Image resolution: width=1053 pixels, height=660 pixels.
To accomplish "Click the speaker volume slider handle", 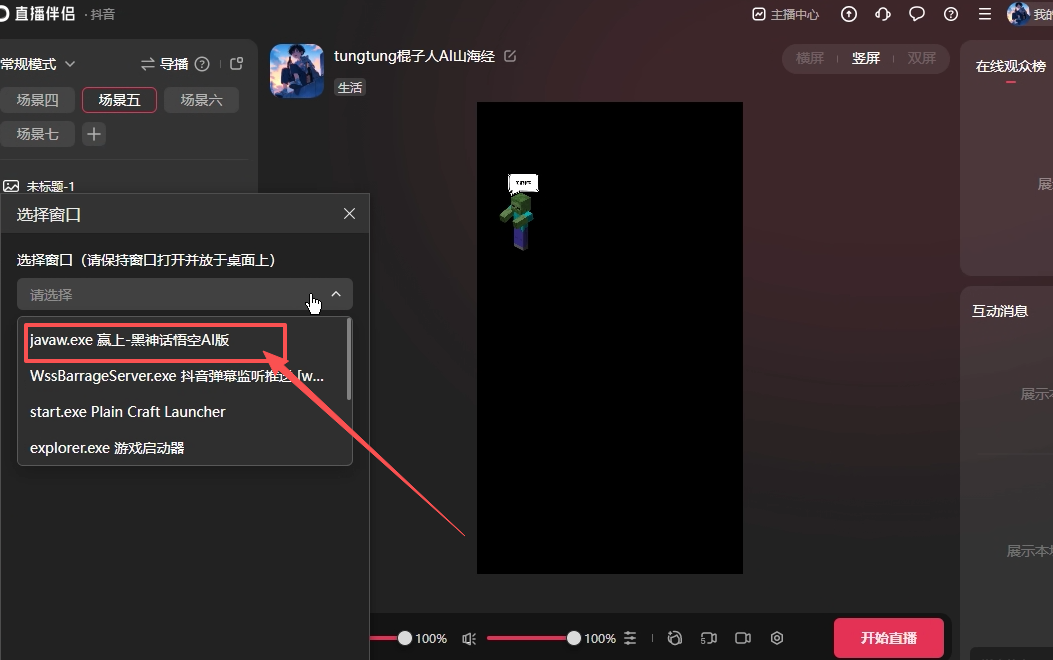I will tap(574, 638).
